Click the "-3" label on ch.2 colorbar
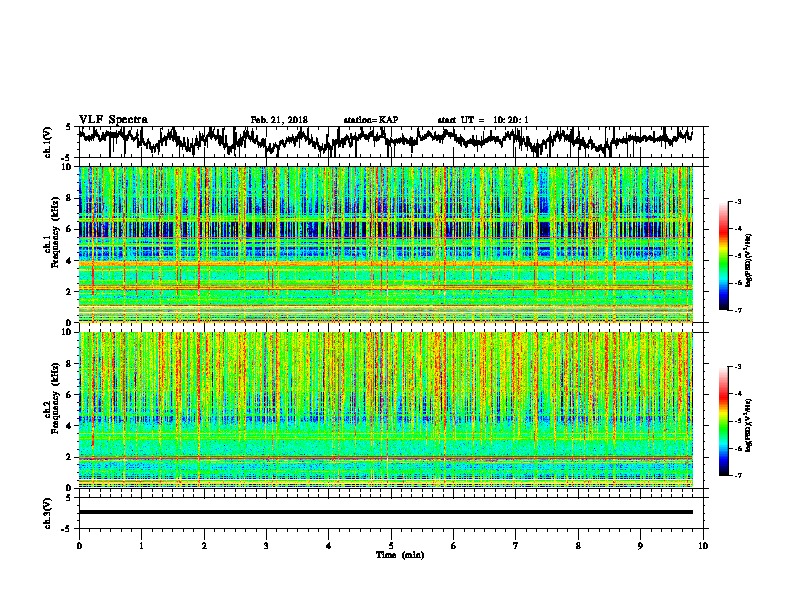This screenshot has width=792, height=612. [x=737, y=367]
